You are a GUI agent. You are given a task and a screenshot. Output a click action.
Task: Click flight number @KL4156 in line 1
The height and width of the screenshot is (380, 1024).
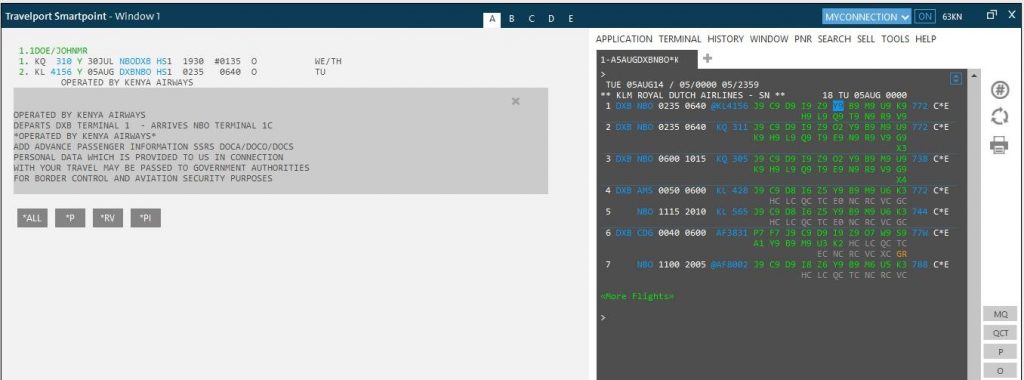(x=729, y=105)
